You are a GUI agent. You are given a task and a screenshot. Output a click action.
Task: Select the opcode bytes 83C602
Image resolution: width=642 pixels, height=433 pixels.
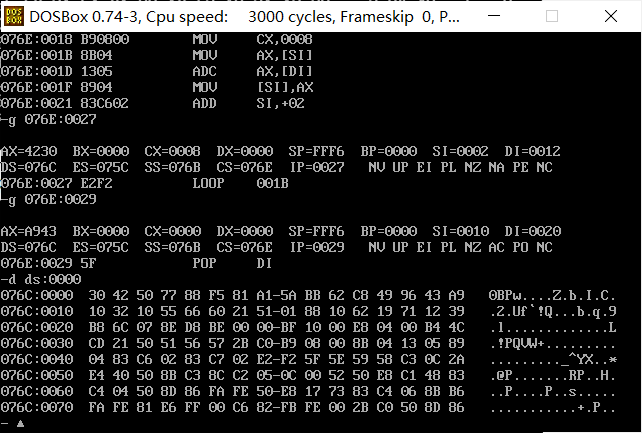(x=105, y=103)
